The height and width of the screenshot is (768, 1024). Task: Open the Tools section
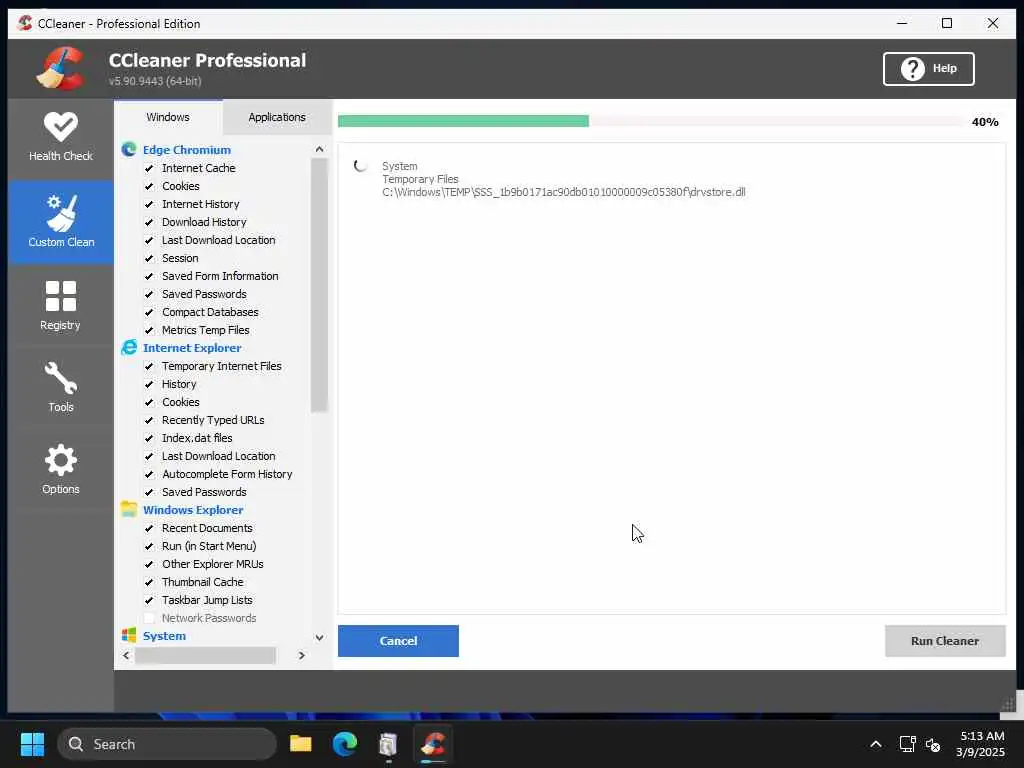61,387
